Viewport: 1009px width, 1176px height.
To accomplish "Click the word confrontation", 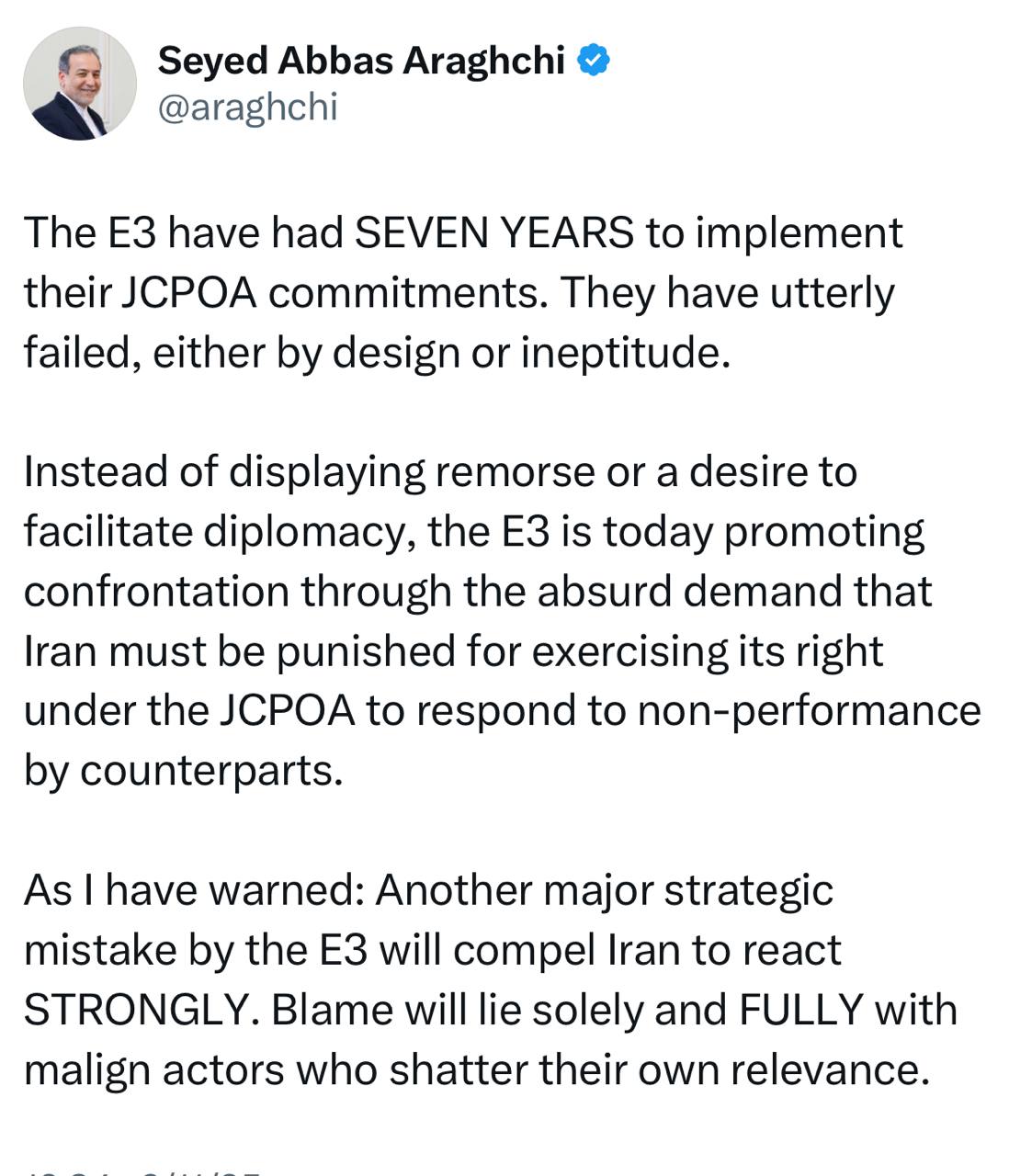I will [156, 592].
